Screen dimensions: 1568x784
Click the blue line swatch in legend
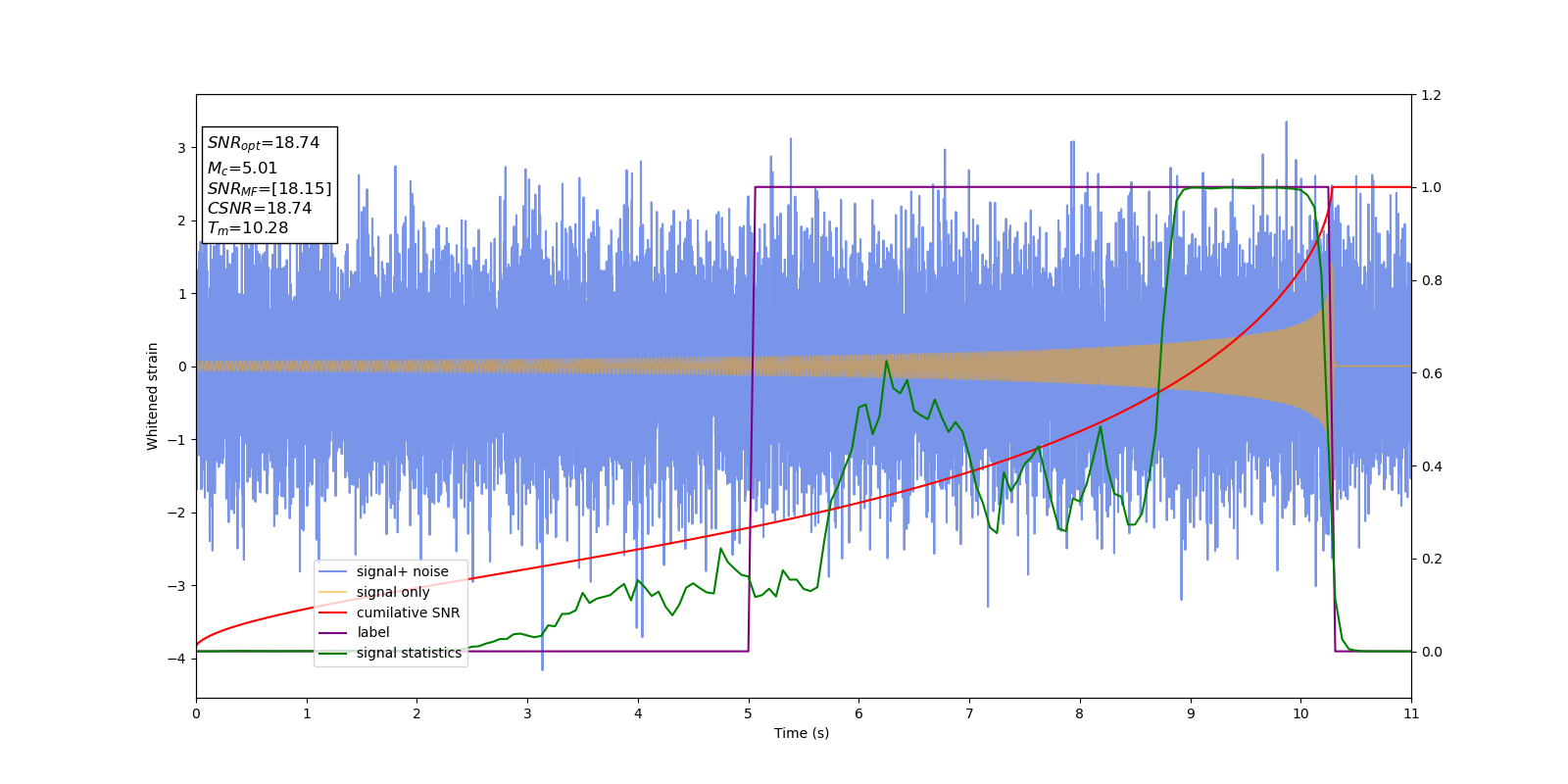point(333,572)
